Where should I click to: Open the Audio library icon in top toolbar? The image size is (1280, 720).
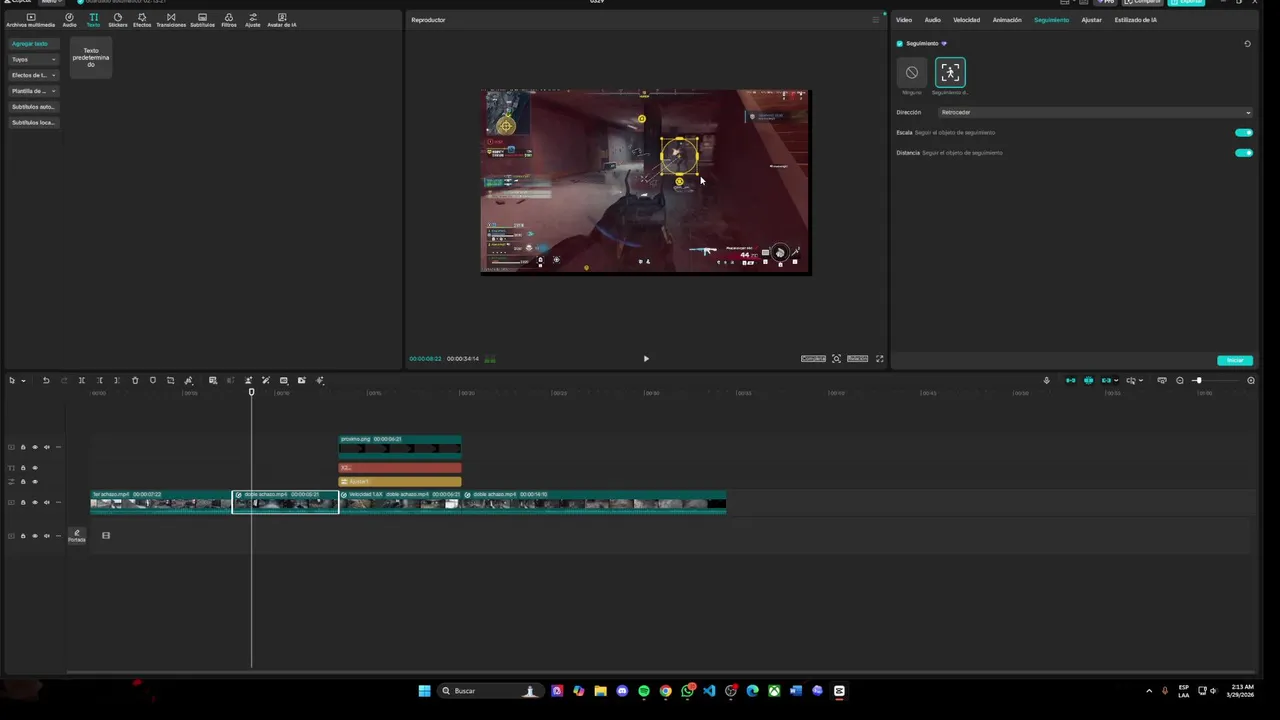tap(69, 20)
